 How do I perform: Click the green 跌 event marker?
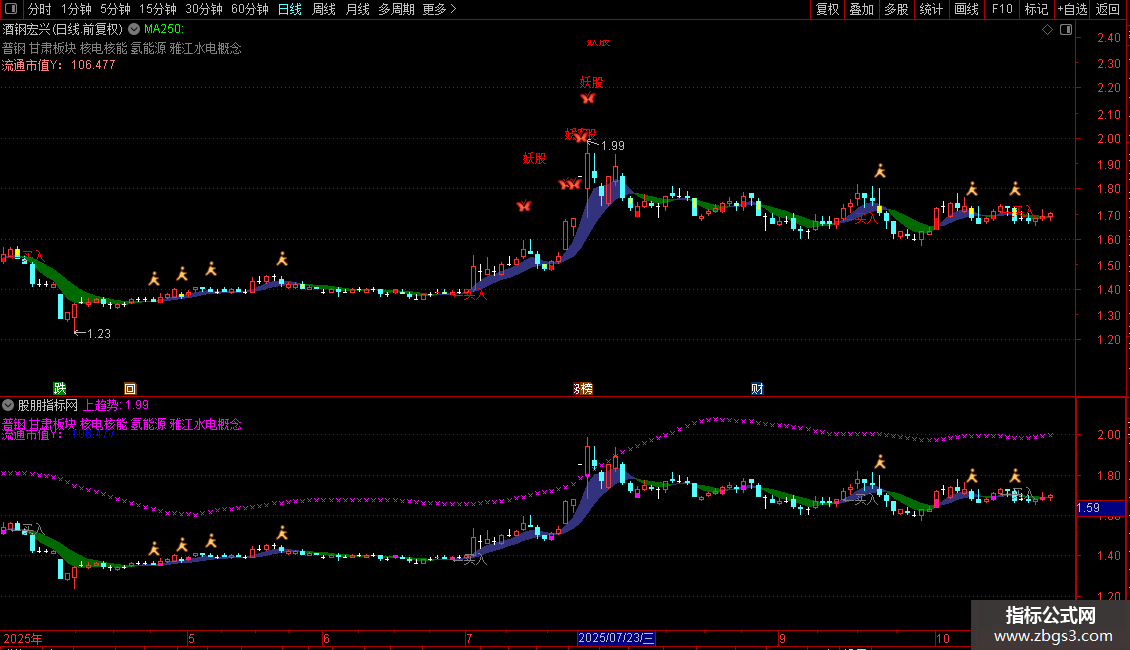tap(60, 388)
